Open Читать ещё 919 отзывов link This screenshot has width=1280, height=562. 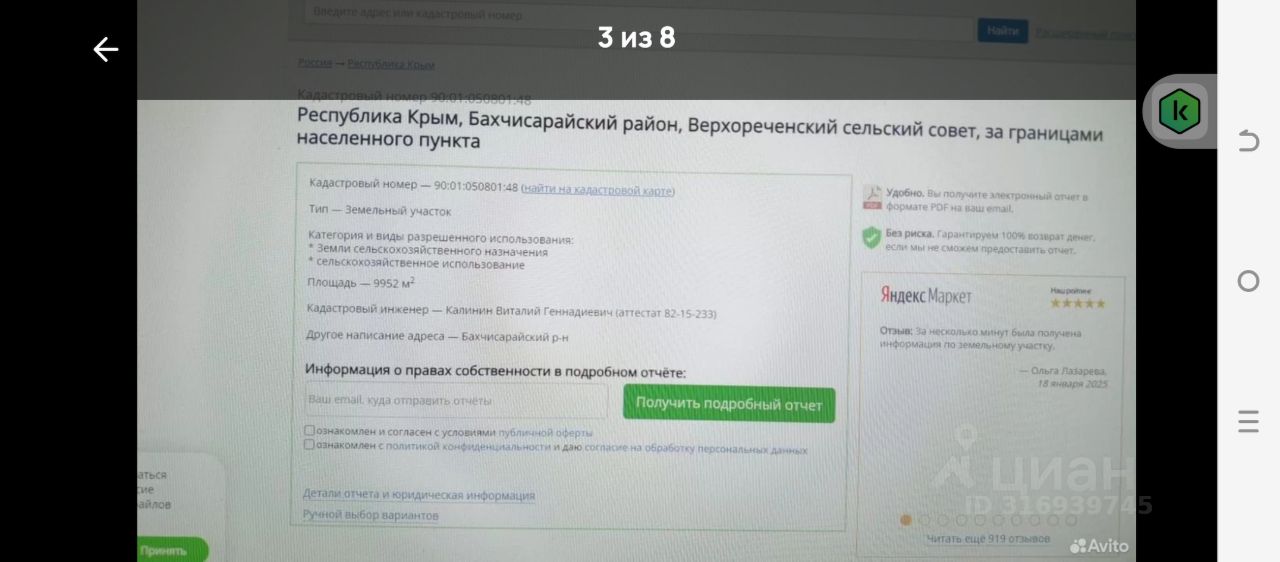[x=988, y=539]
